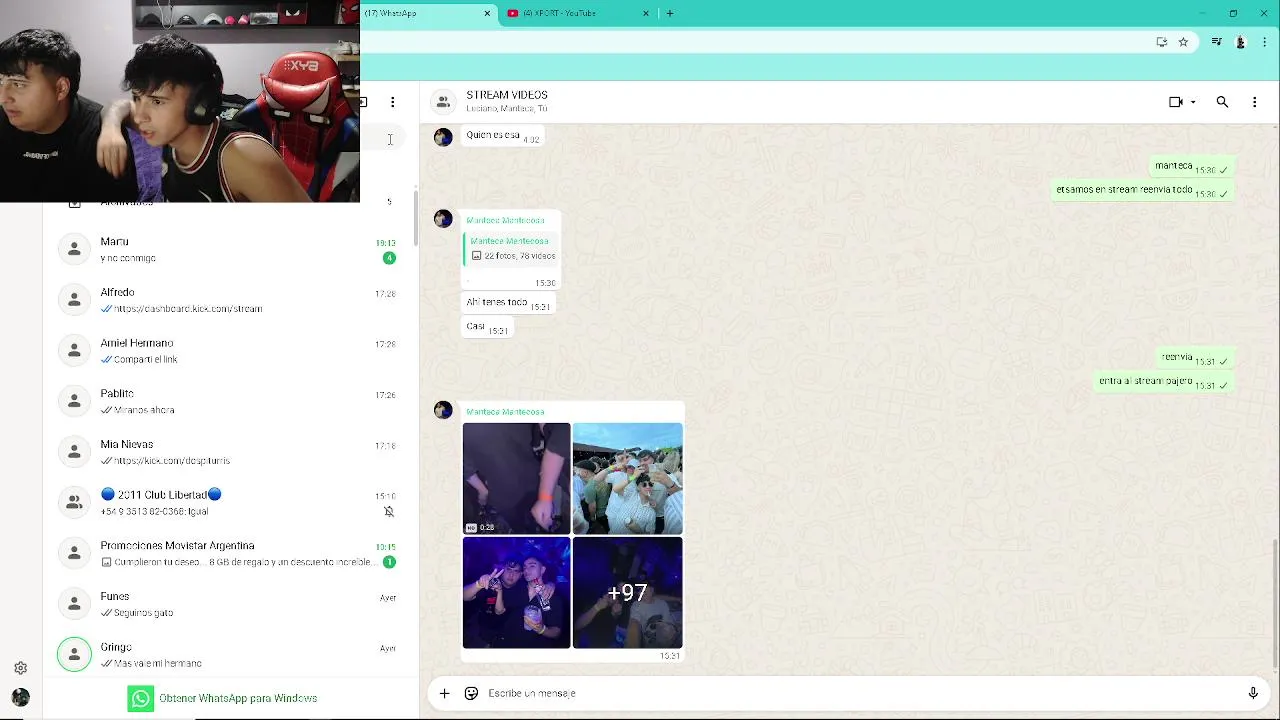
Task: Click Manteca's avatar beside the photo album
Action: coord(443,410)
